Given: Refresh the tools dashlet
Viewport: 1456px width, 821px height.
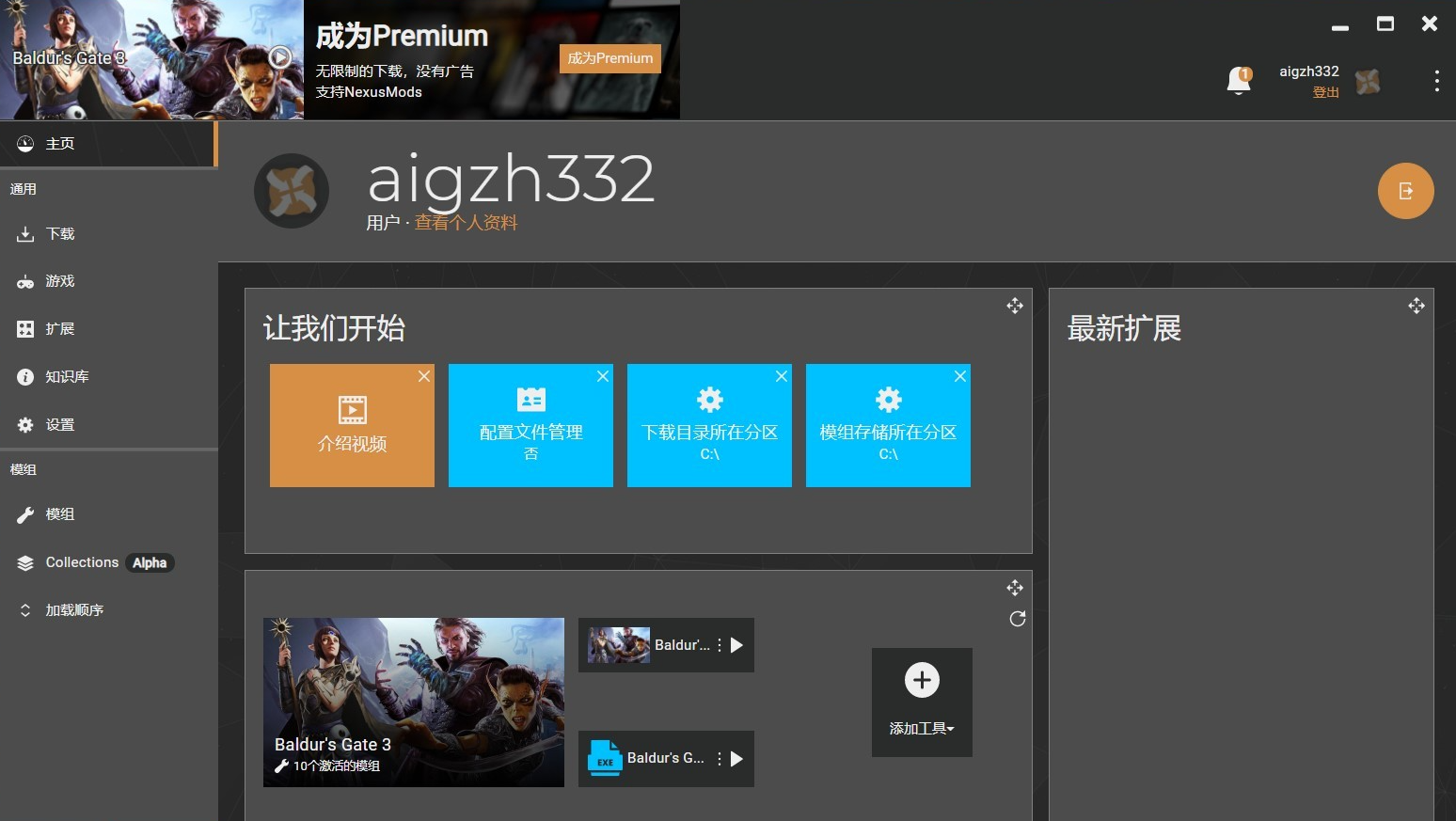Looking at the screenshot, I should pyautogui.click(x=1017, y=619).
